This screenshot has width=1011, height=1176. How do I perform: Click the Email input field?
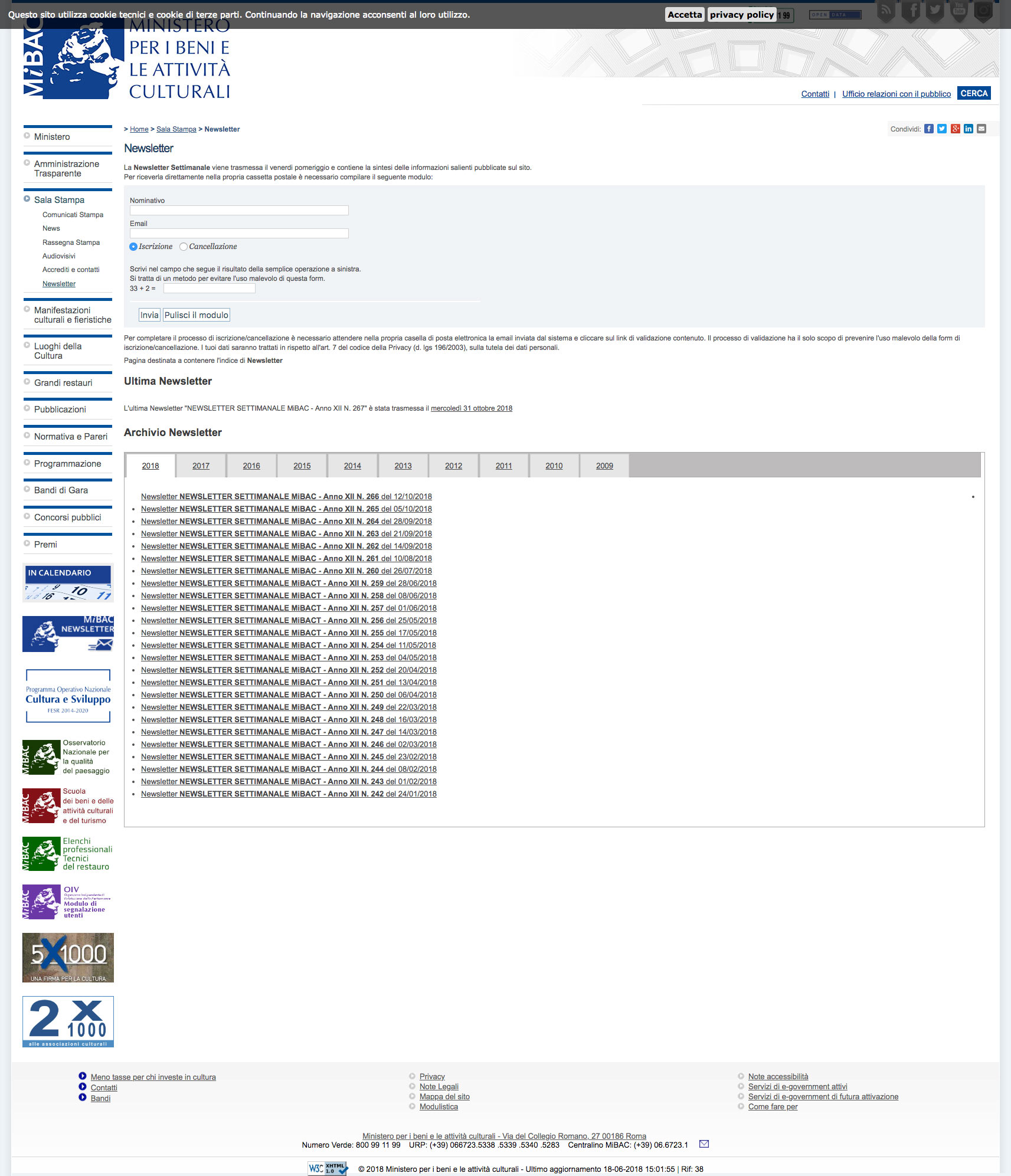coord(239,233)
